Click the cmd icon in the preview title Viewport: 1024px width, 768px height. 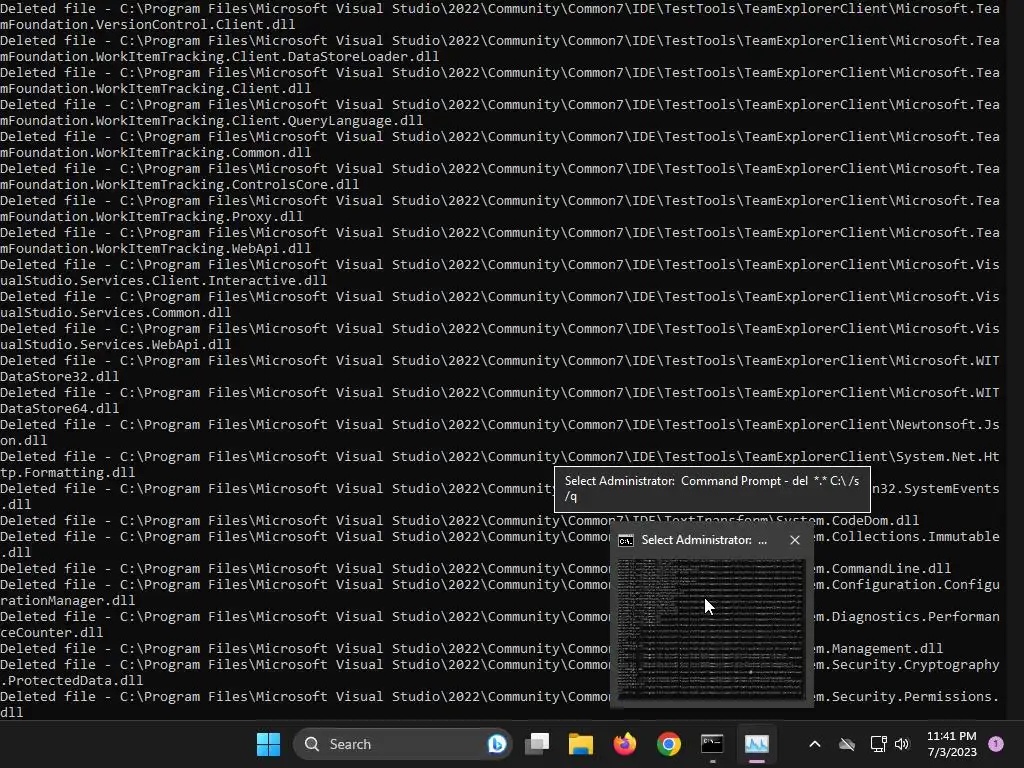(626, 540)
